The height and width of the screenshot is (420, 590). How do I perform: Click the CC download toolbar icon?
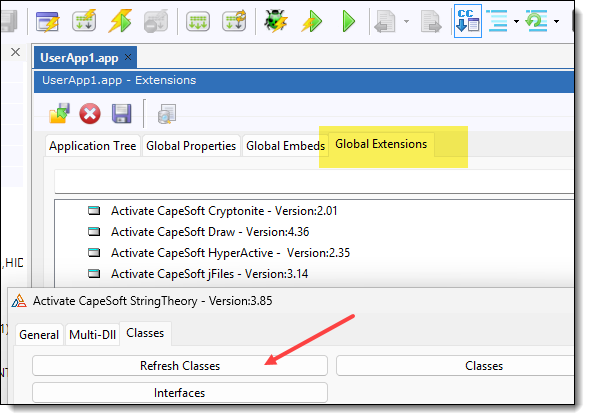pyautogui.click(x=468, y=21)
